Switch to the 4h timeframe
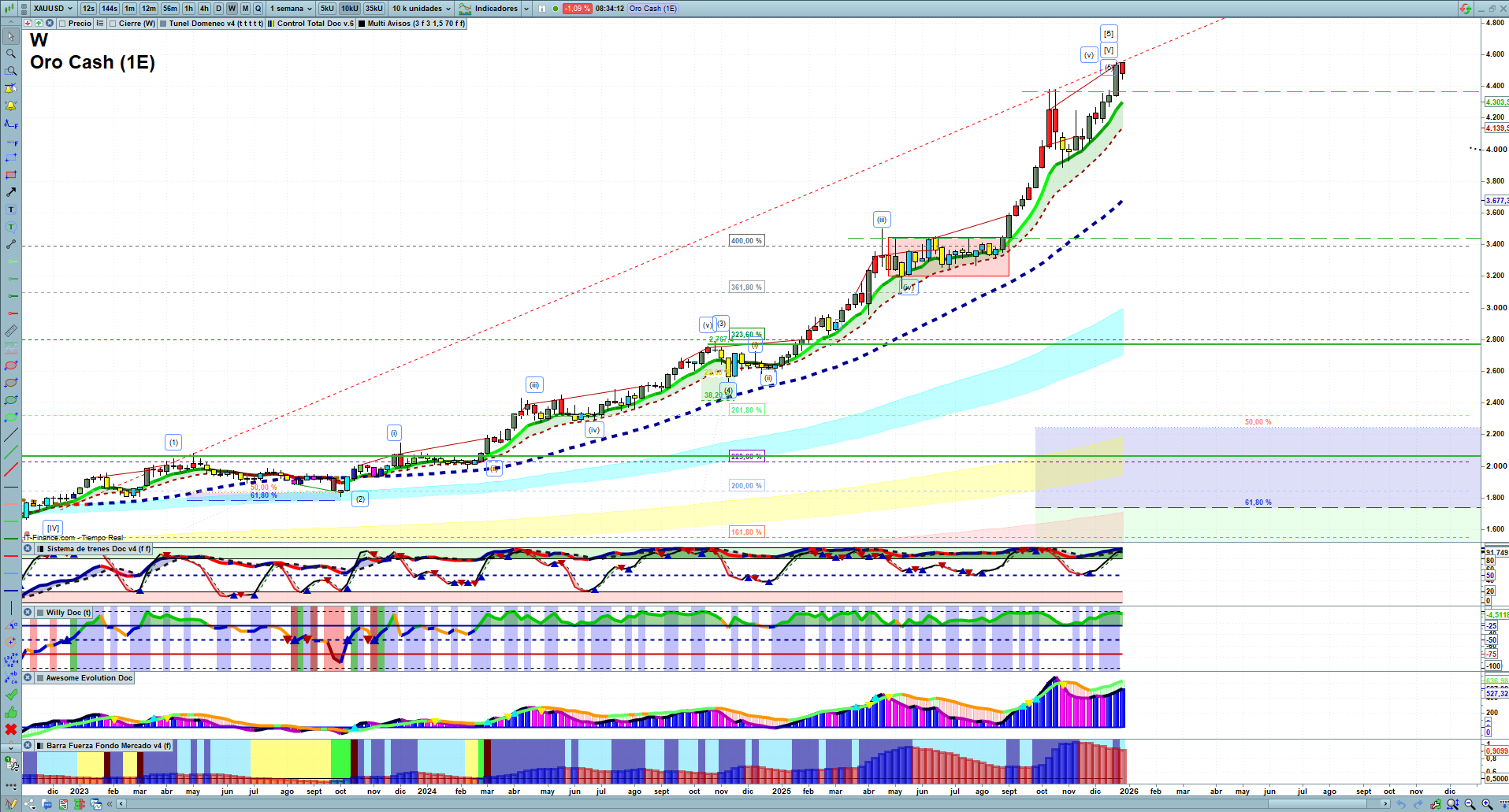This screenshot has width=1509, height=812. (204, 9)
